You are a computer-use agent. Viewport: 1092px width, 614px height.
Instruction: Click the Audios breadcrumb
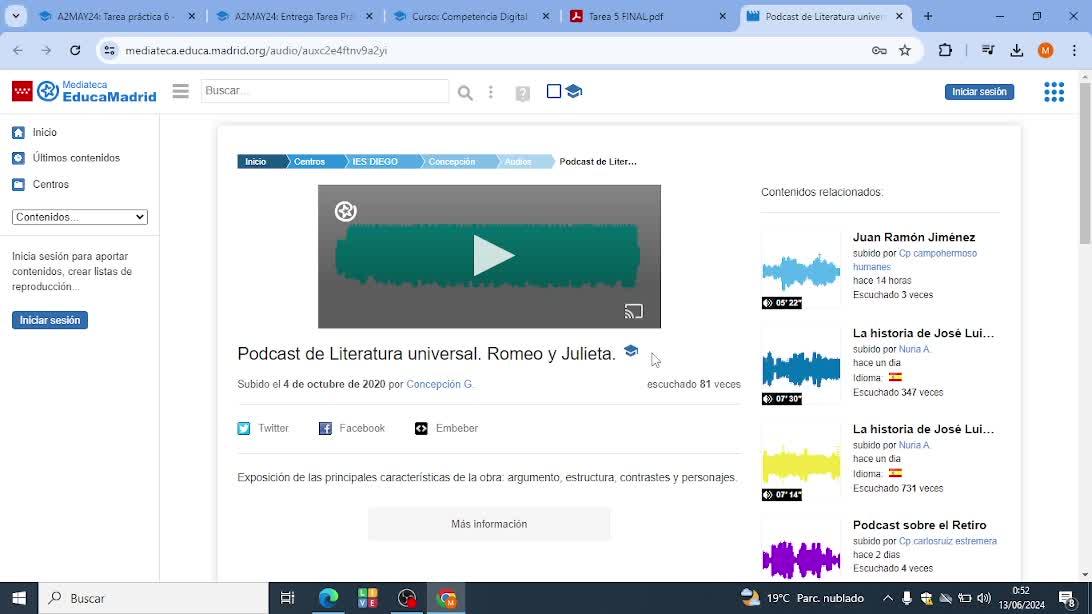(x=517, y=162)
